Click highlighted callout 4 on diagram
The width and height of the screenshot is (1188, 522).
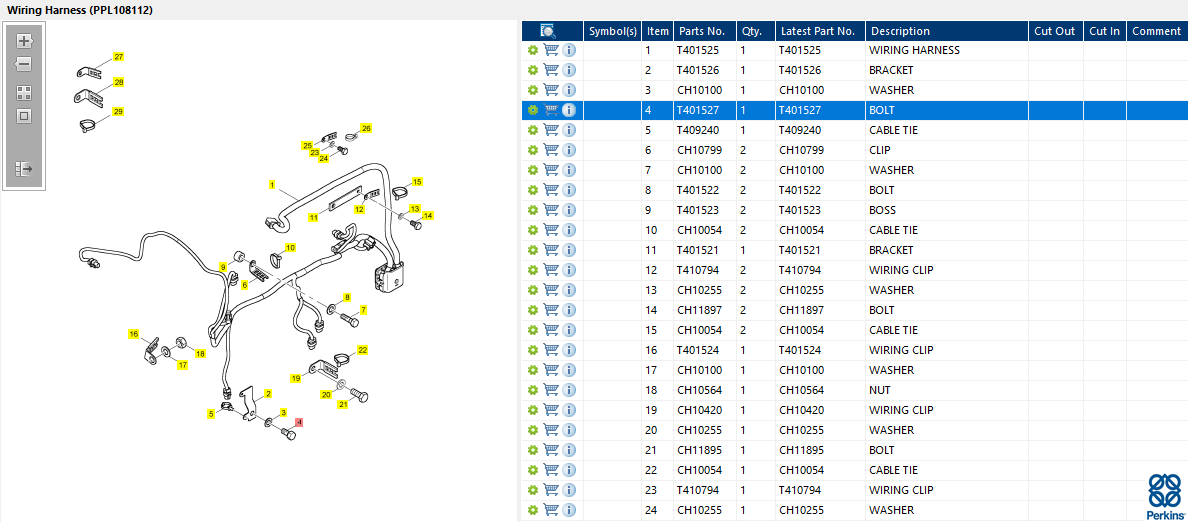(299, 422)
